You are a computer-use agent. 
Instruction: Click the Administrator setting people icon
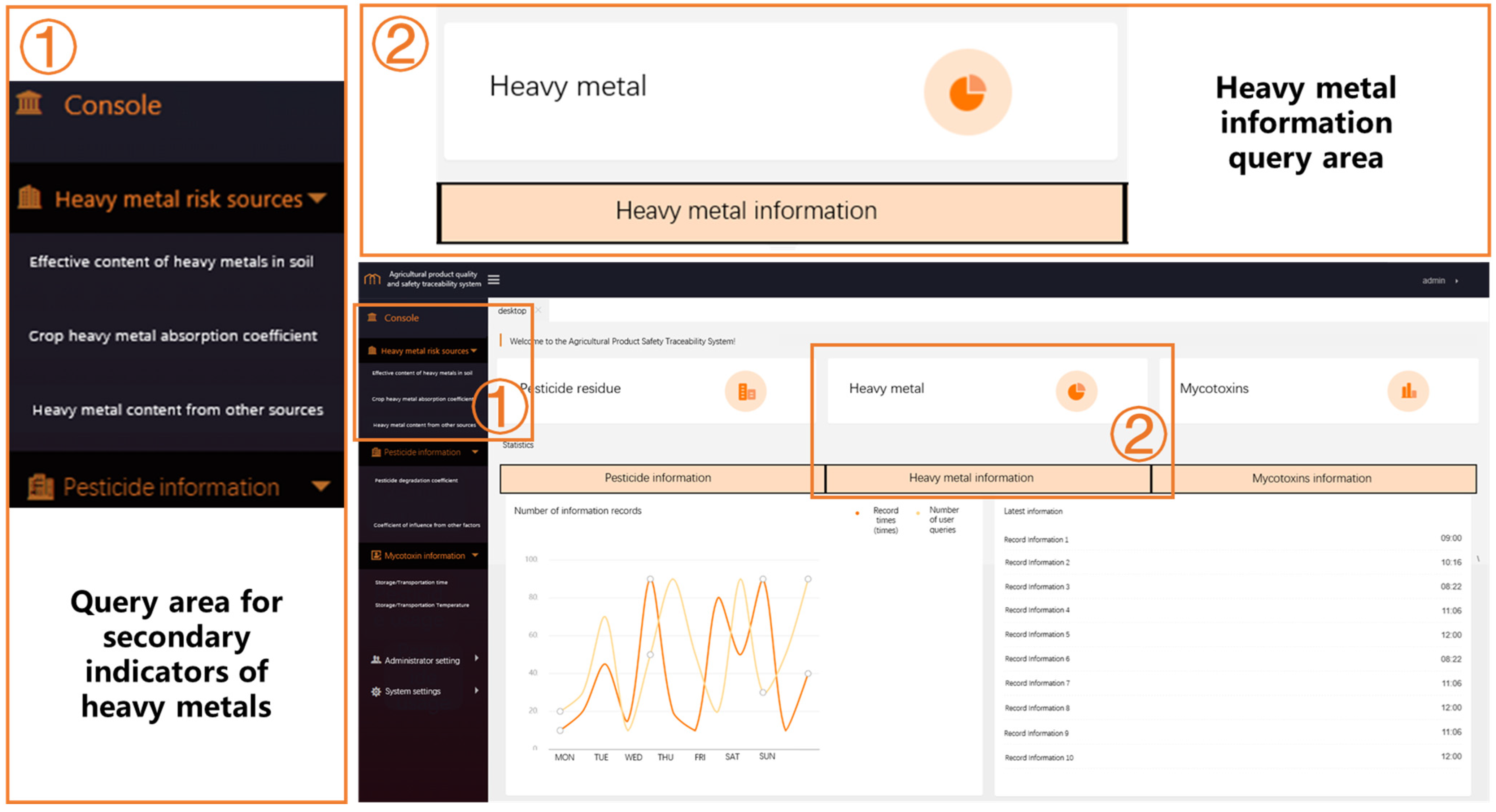[376, 660]
